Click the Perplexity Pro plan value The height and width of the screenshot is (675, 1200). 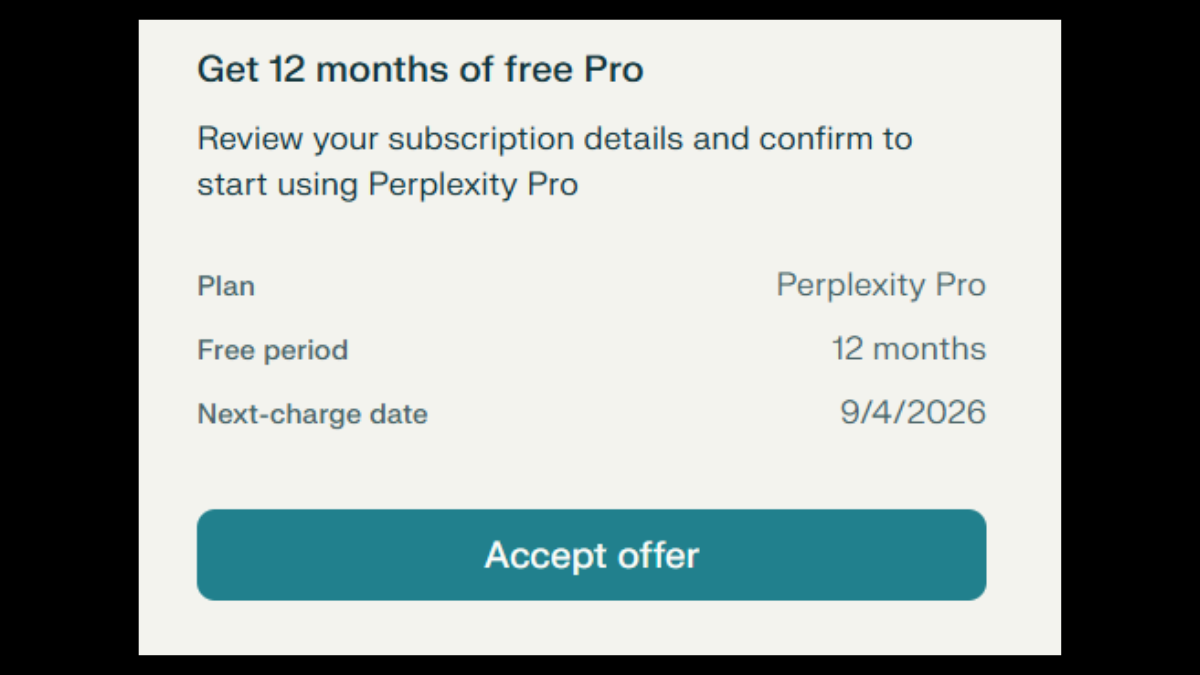pyautogui.click(x=880, y=285)
